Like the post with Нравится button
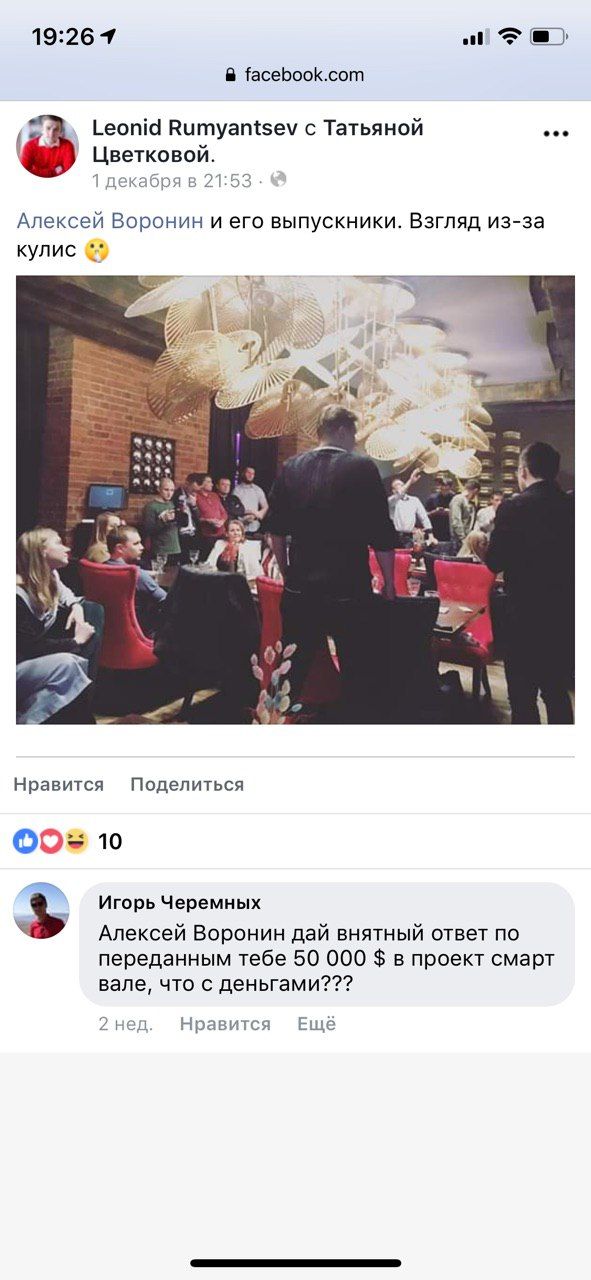 59,784
